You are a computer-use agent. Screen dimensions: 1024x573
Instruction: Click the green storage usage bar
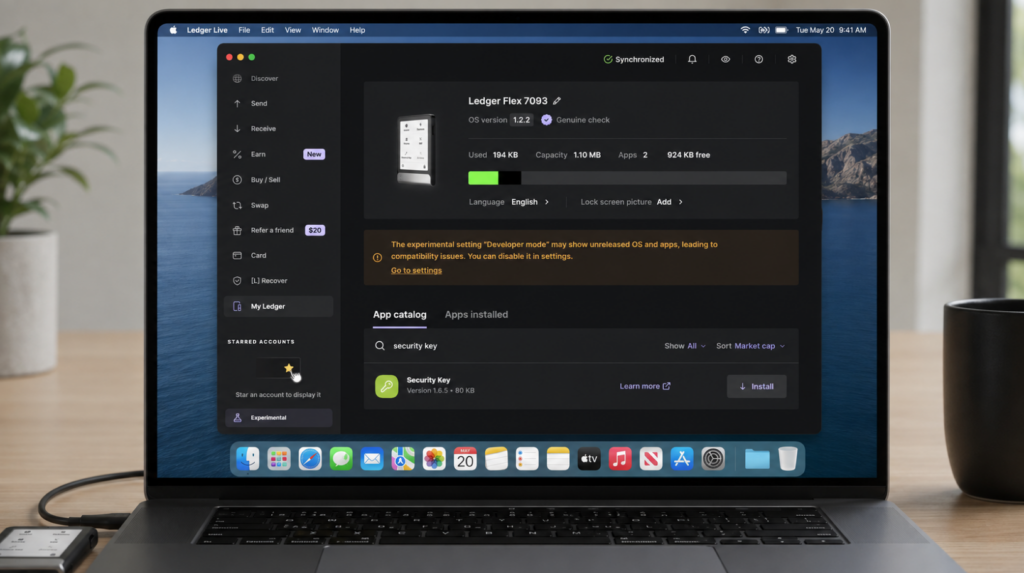pos(483,178)
